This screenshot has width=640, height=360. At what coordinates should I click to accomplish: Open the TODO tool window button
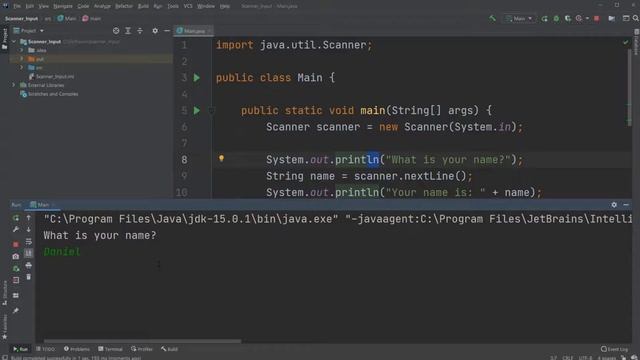[46, 349]
